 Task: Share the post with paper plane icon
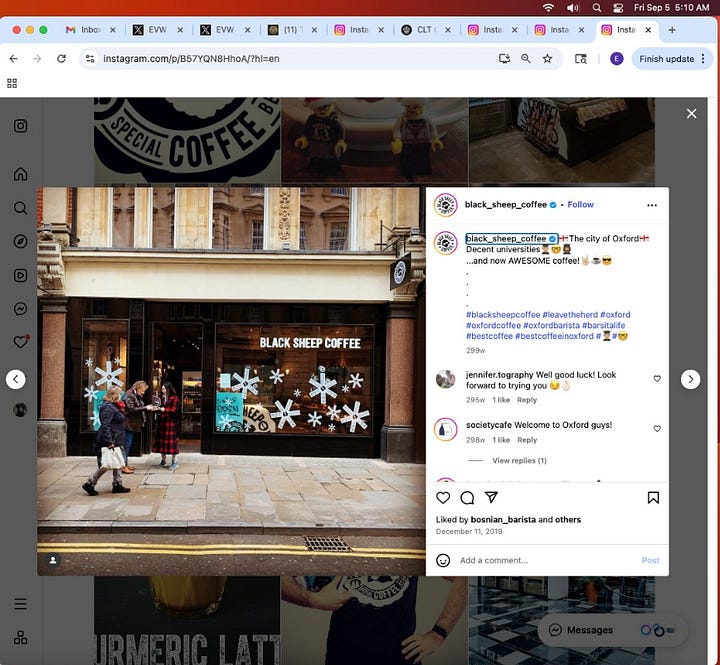point(491,497)
